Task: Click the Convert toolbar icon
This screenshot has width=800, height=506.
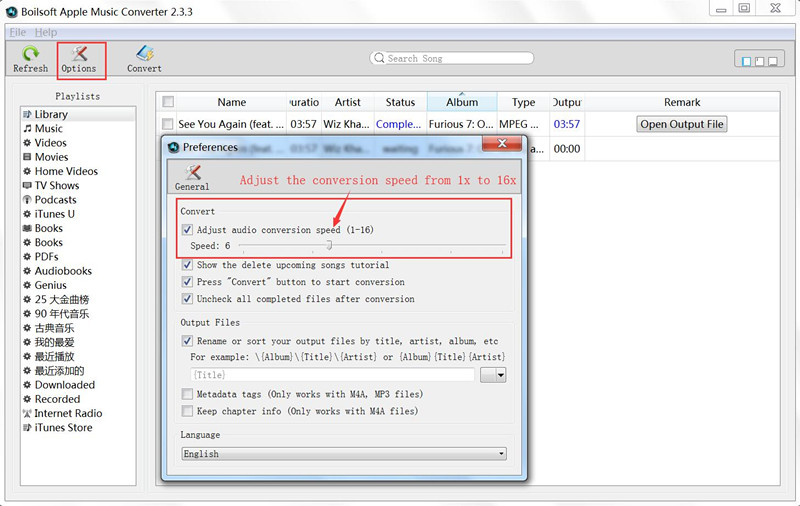Action: 145,54
